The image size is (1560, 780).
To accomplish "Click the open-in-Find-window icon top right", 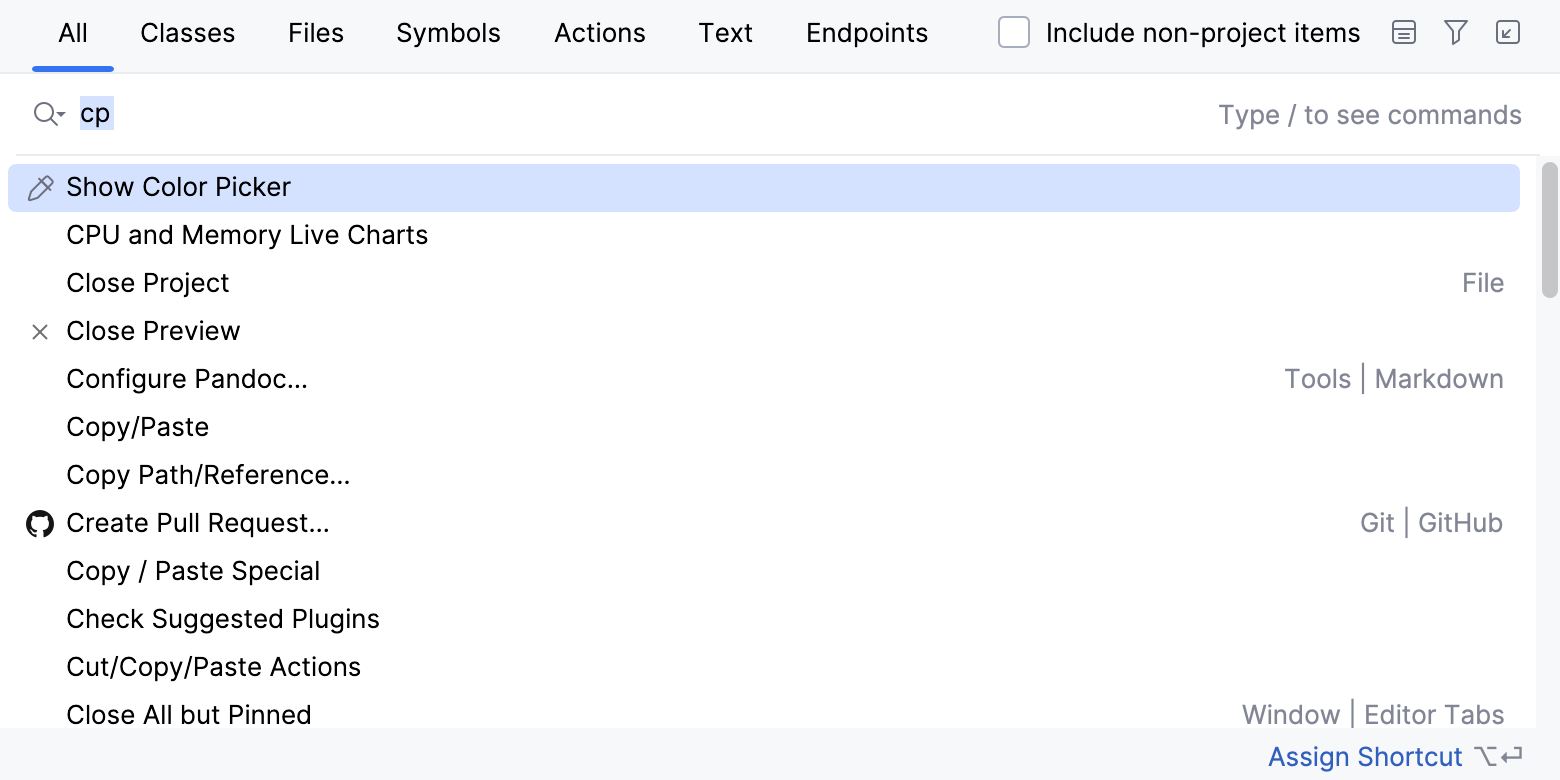I will coord(1508,33).
